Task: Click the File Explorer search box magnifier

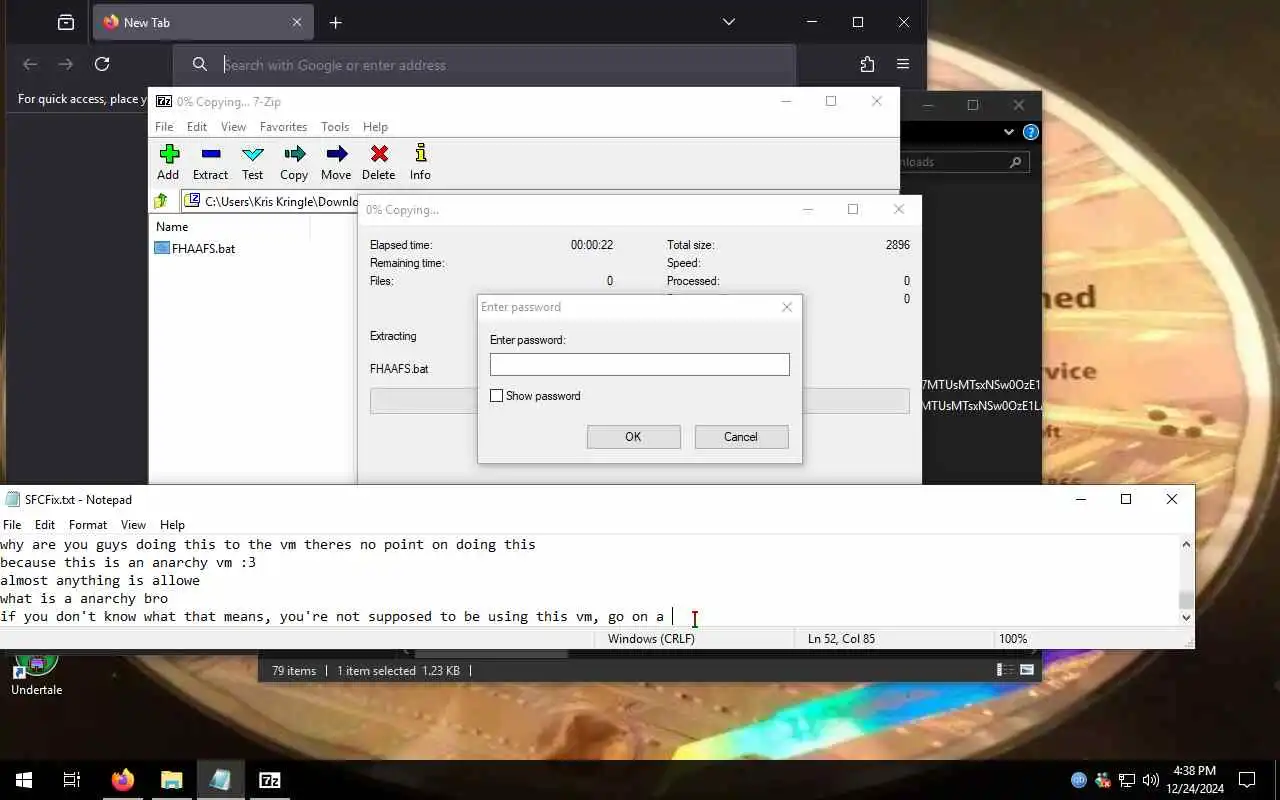Action: tap(1015, 162)
